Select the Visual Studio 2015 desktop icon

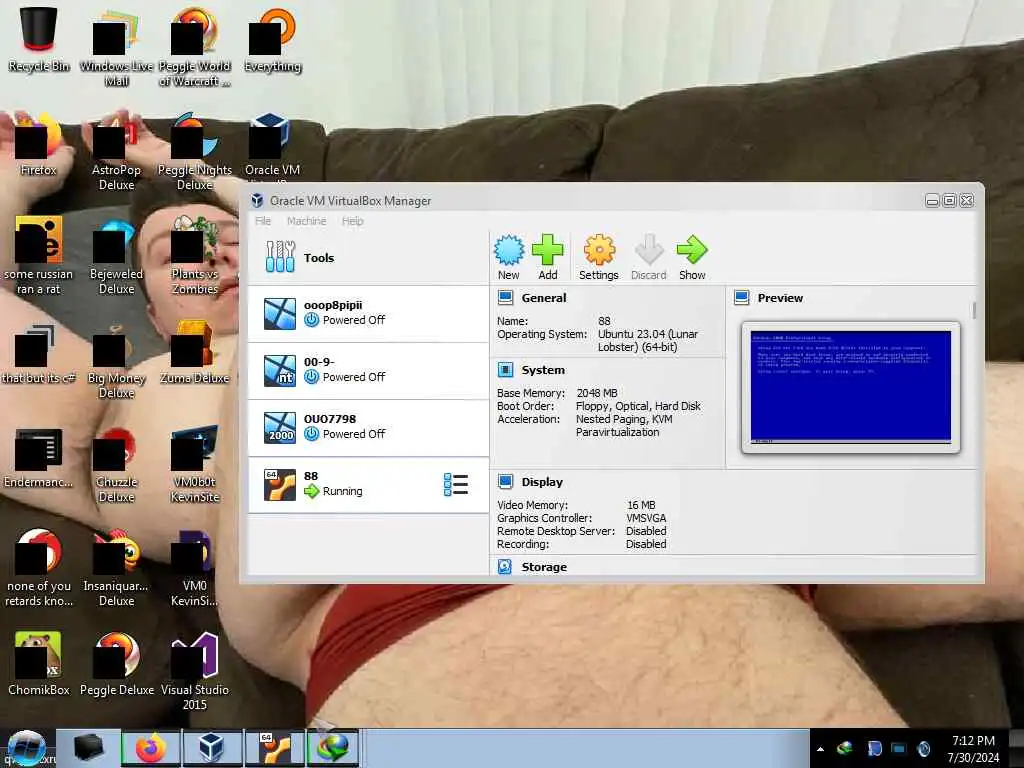[195, 671]
